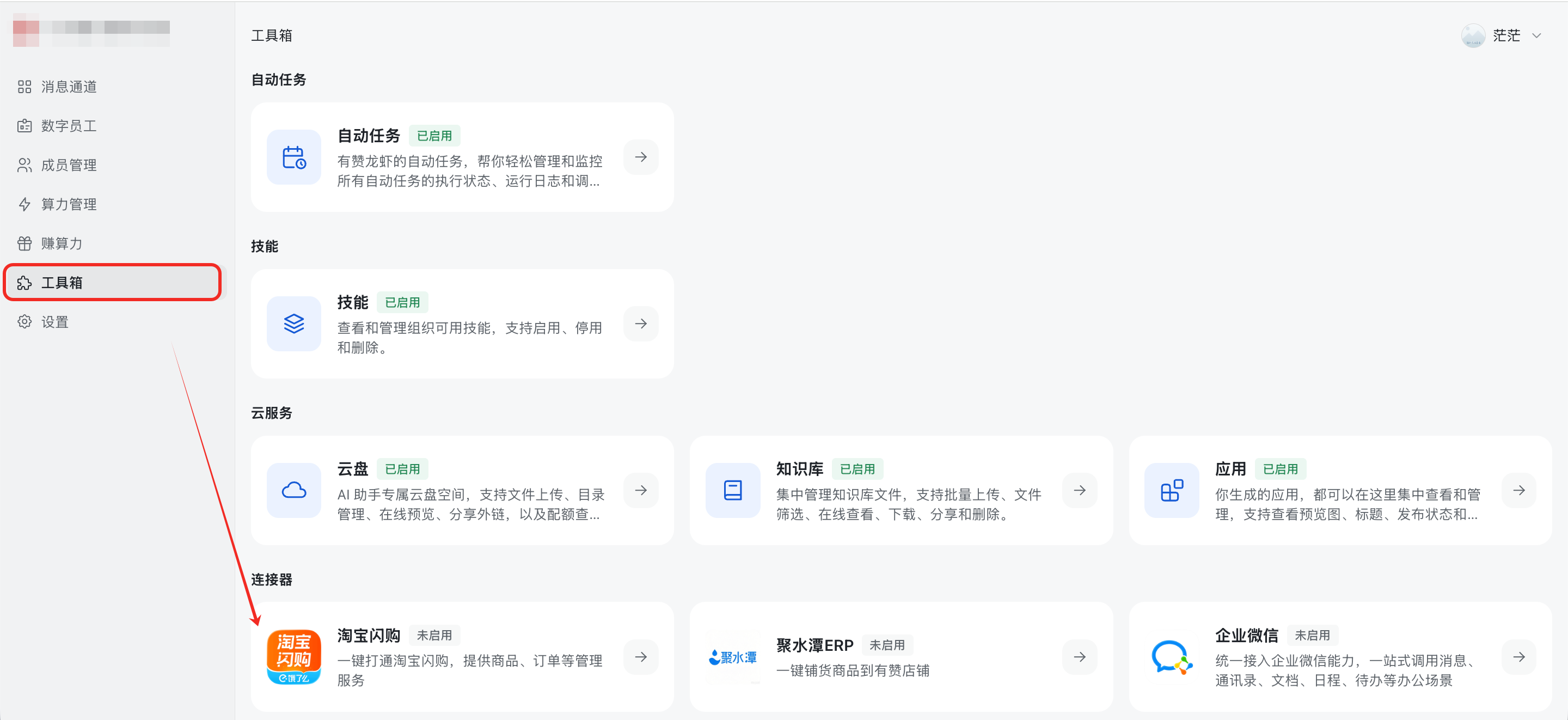Click the 技能 card title
1568x720 pixels.
pos(352,302)
